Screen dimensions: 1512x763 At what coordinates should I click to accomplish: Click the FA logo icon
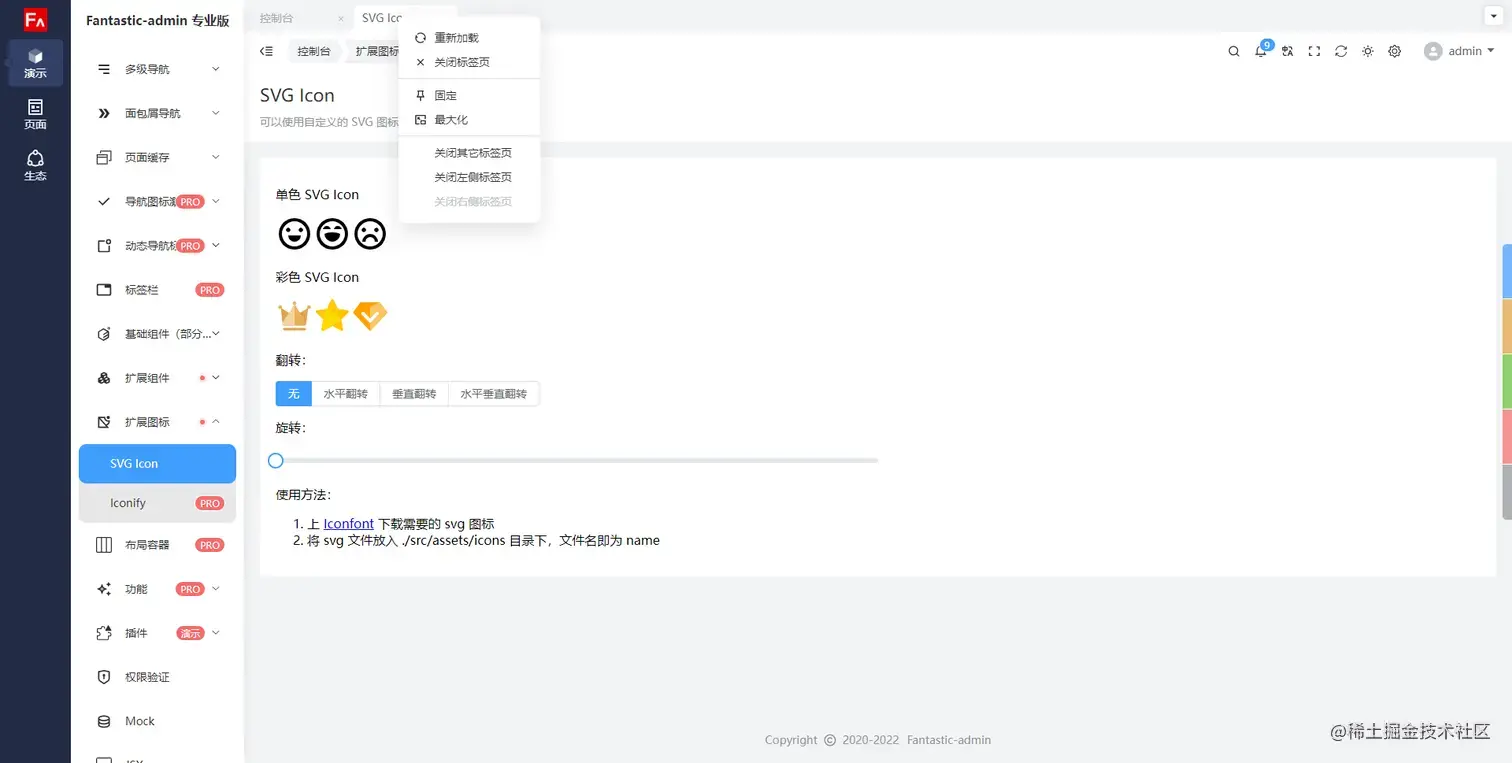tap(35, 19)
